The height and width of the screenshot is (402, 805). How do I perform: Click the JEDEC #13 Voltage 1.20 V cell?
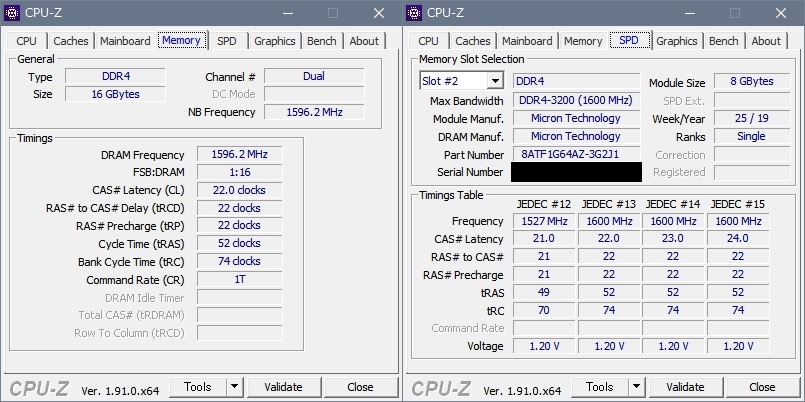point(609,346)
